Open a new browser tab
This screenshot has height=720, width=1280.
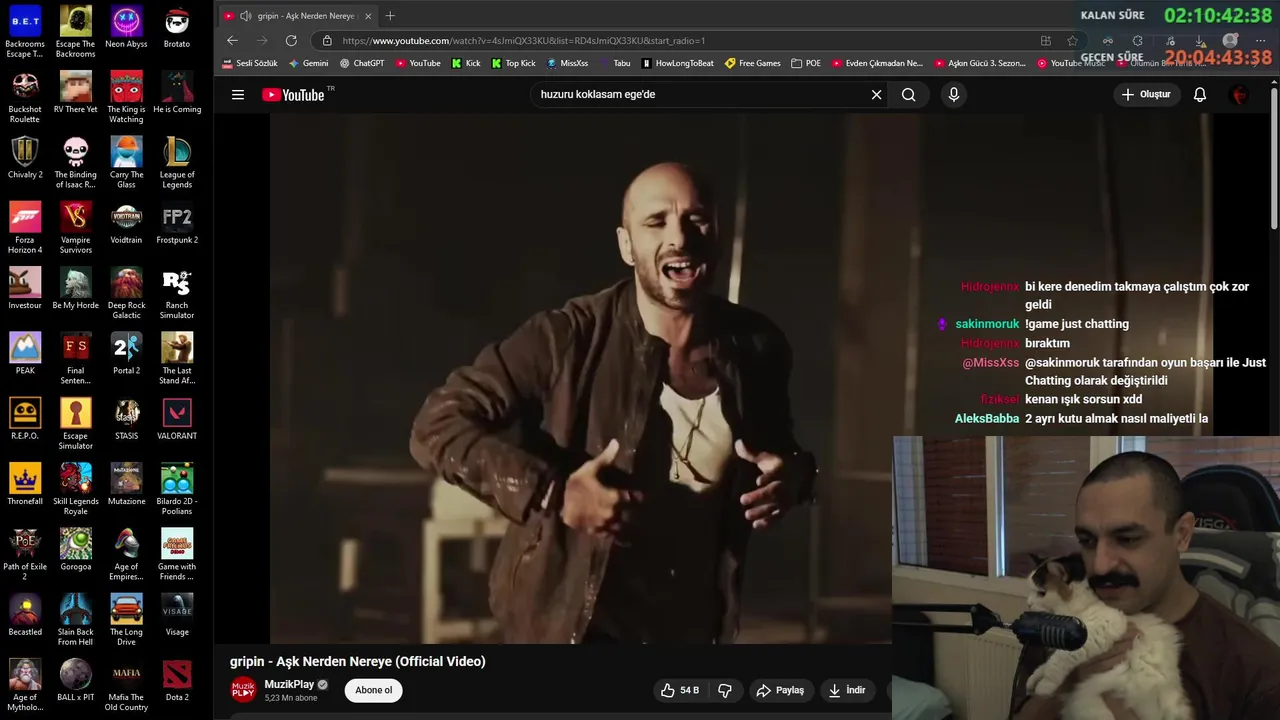click(x=390, y=15)
